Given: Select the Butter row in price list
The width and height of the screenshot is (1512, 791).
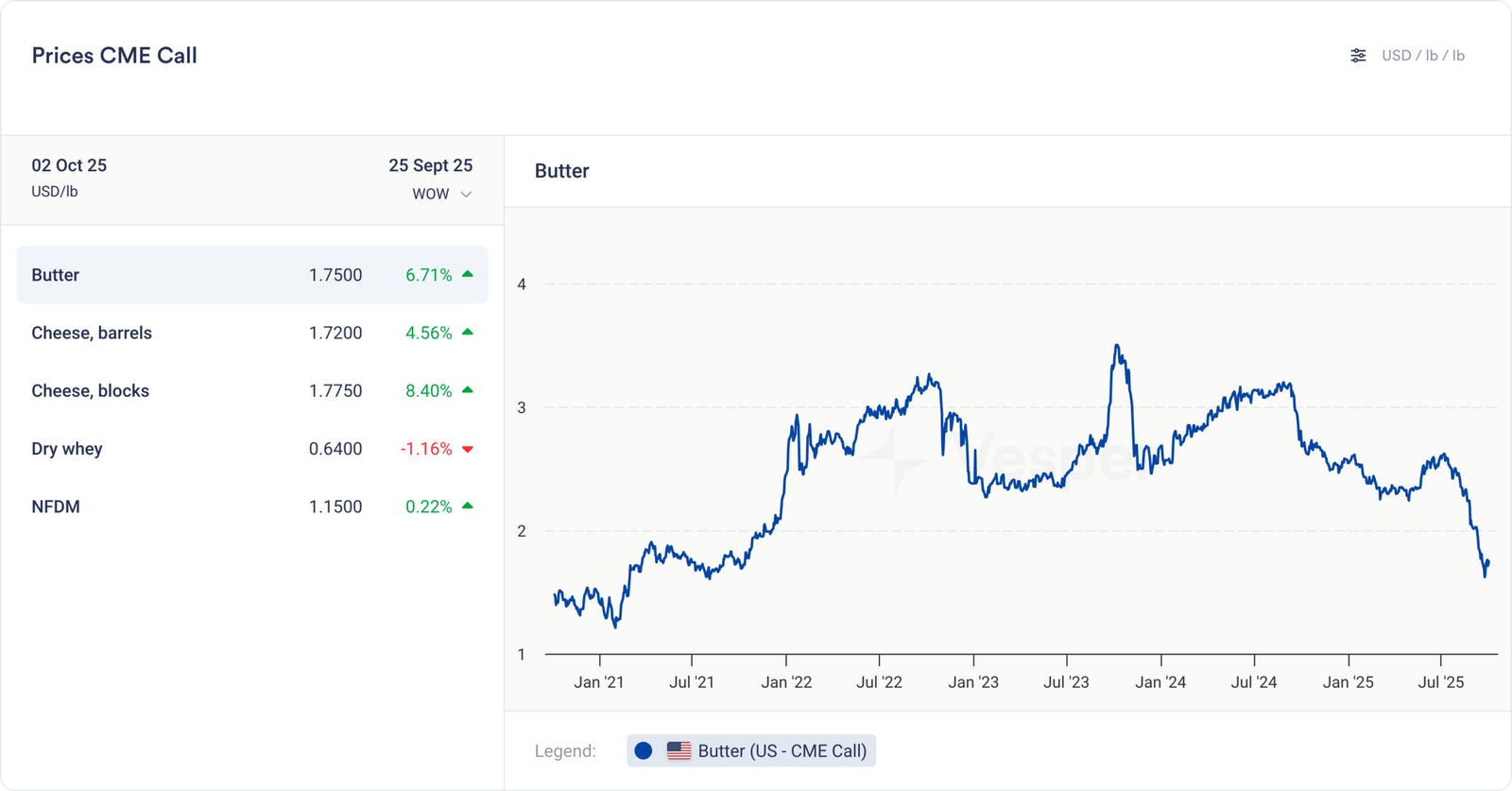Looking at the screenshot, I should 252,275.
